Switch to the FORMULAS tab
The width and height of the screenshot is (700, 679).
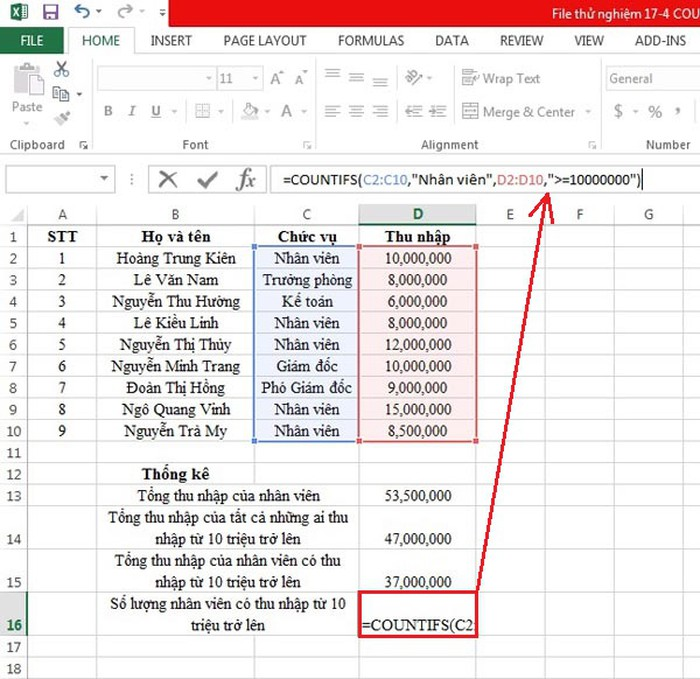tap(371, 41)
